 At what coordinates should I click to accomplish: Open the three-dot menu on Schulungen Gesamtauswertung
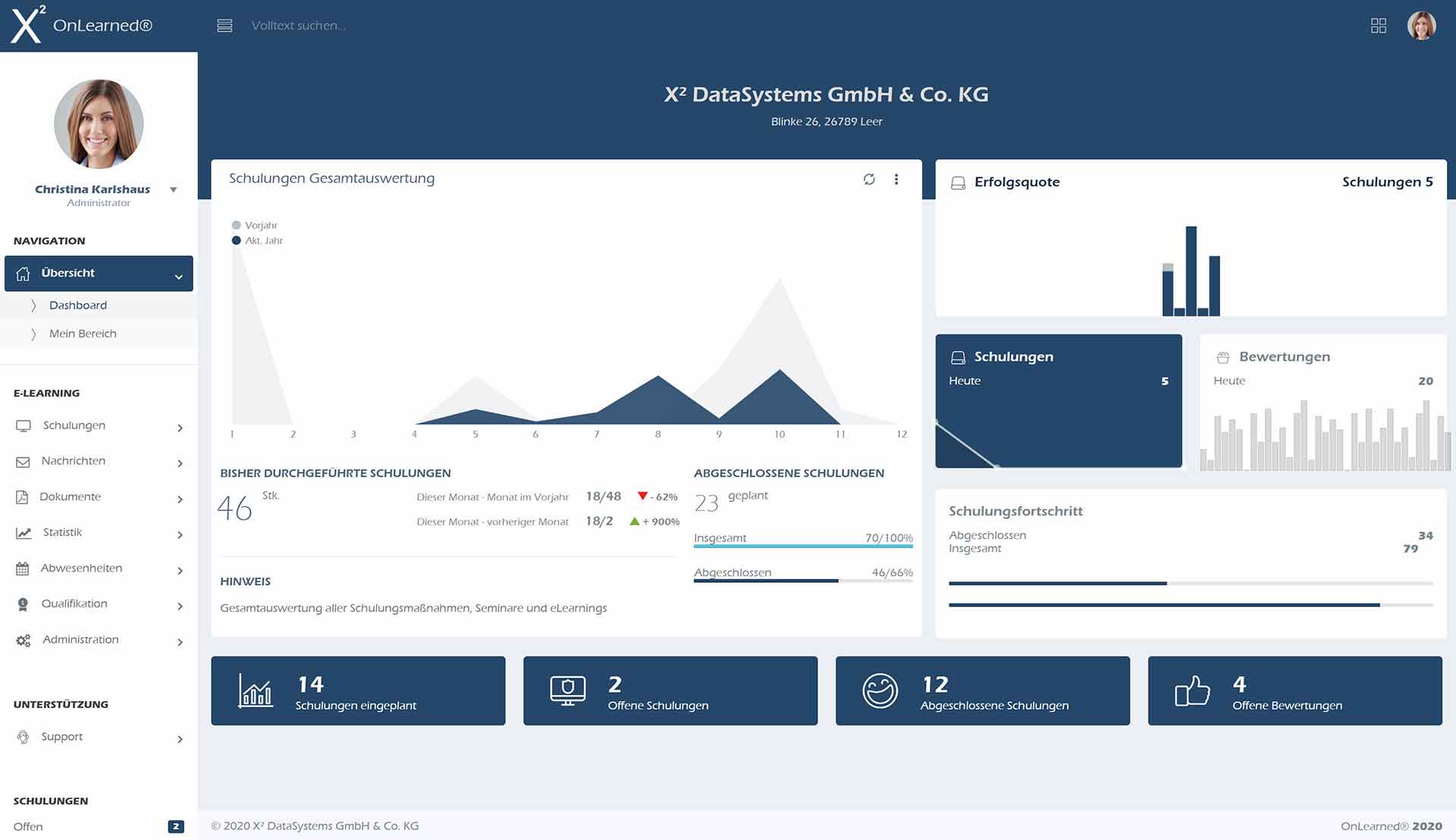click(x=896, y=179)
